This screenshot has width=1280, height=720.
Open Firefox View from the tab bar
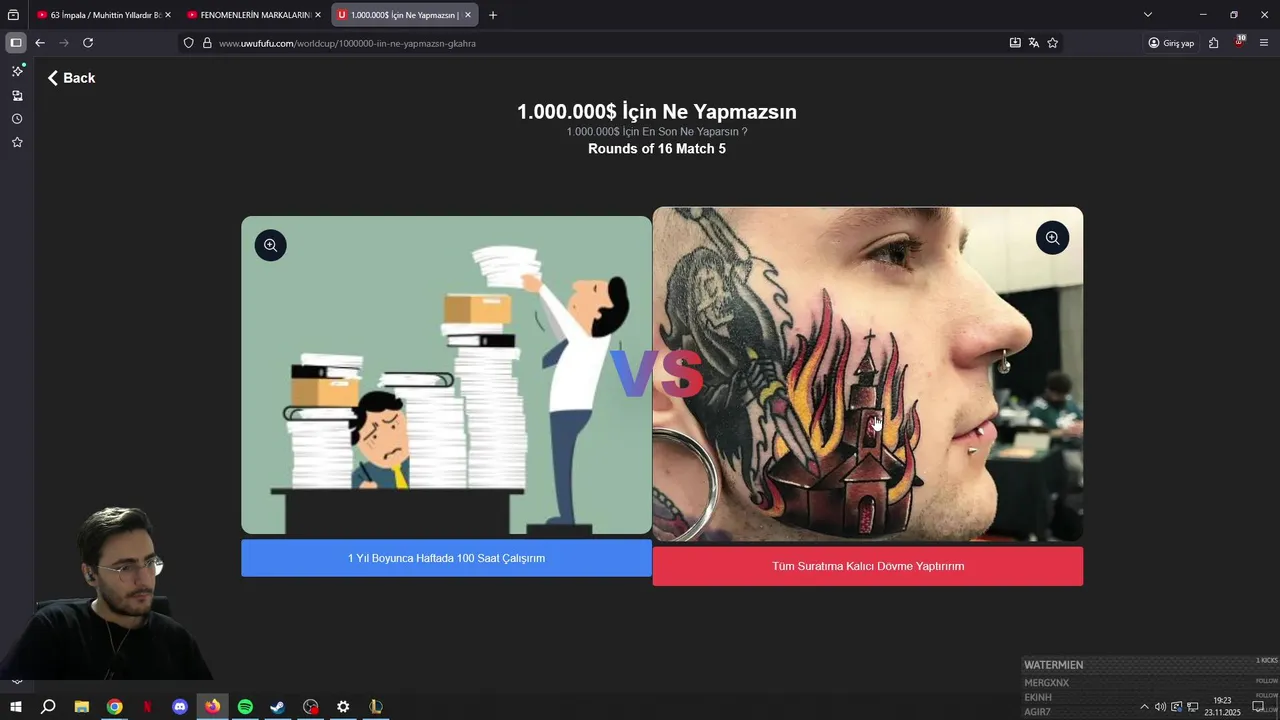(x=13, y=15)
